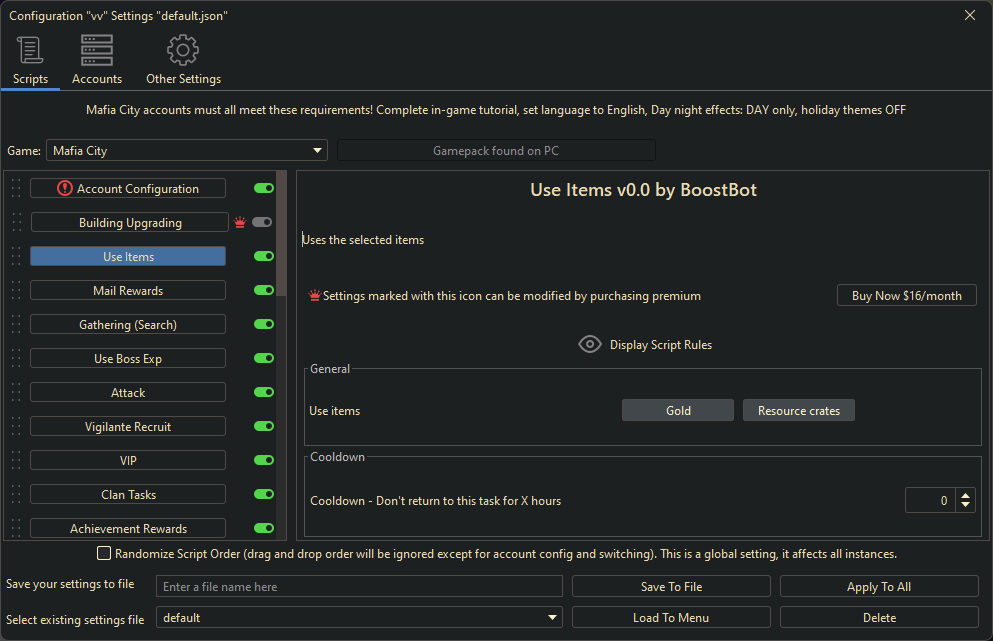Click drag handle next to Use Items
The width and height of the screenshot is (993, 641).
click(16, 257)
